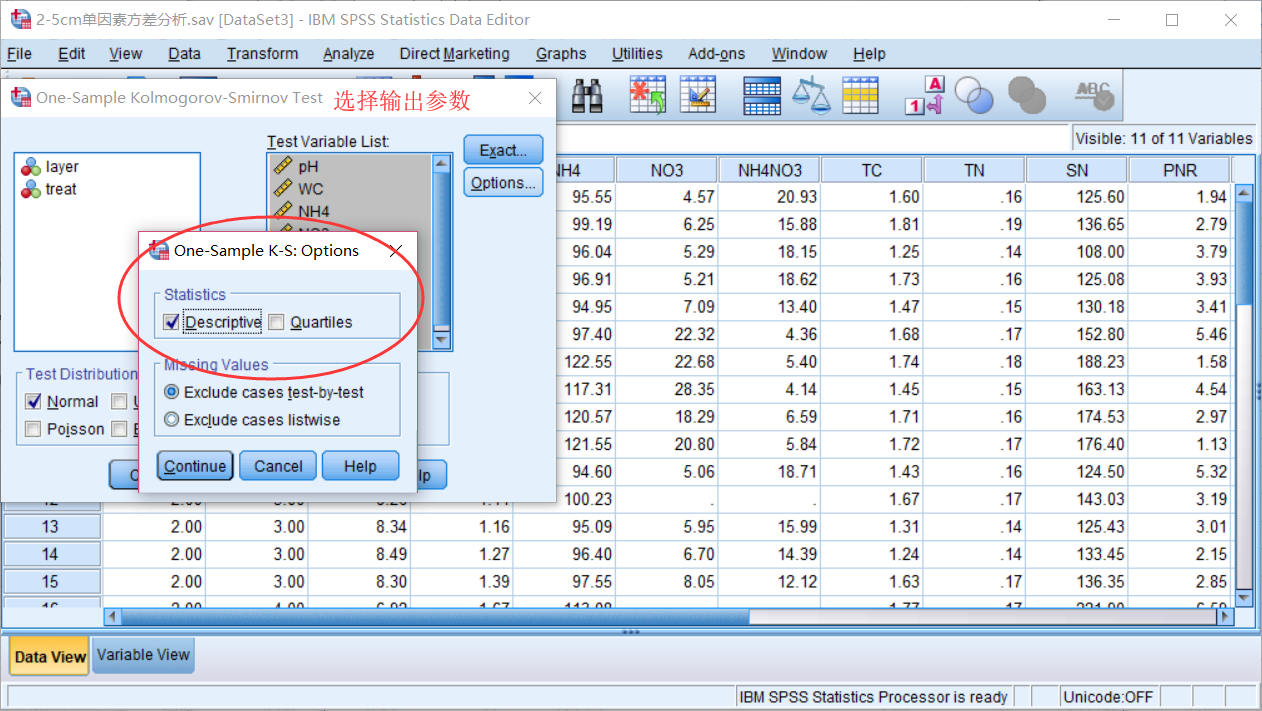Click the NO3 column header
Image resolution: width=1262 pixels, height=711 pixels.
pos(667,170)
